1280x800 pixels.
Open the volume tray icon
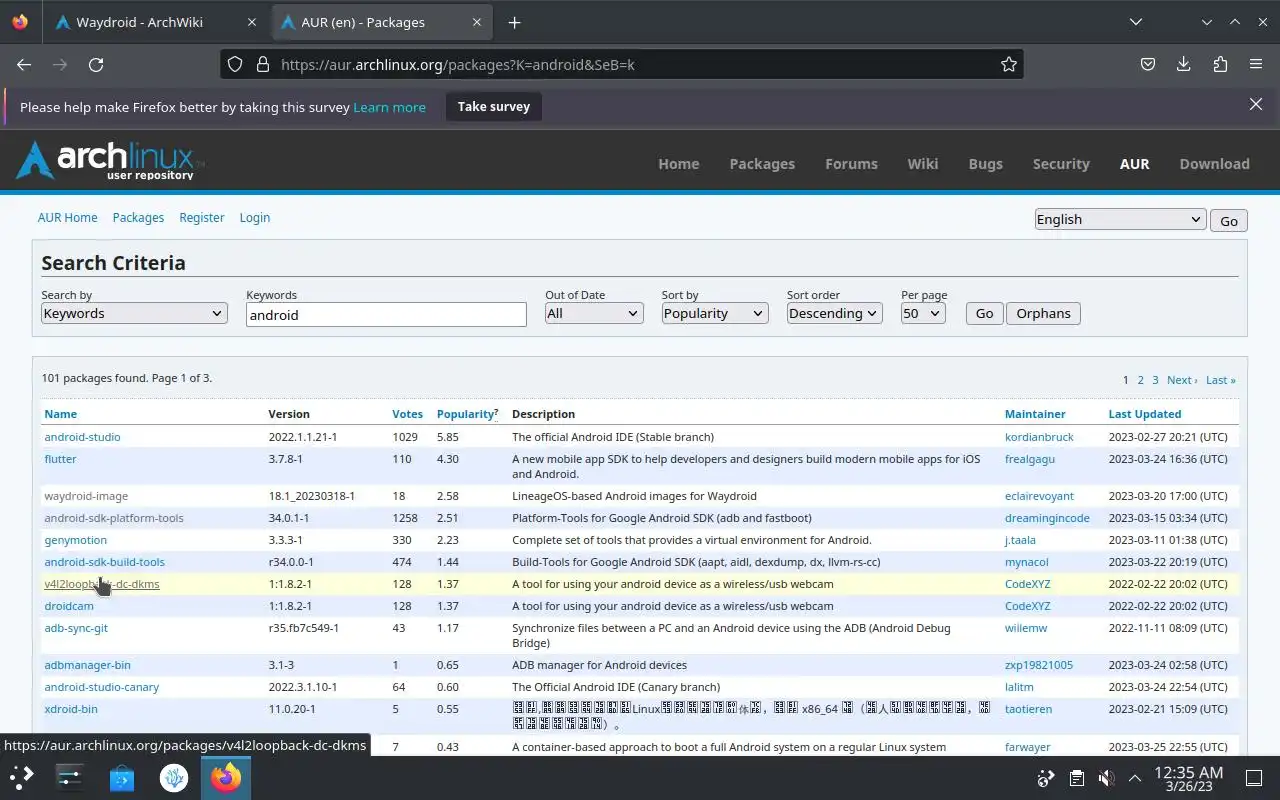click(1106, 778)
